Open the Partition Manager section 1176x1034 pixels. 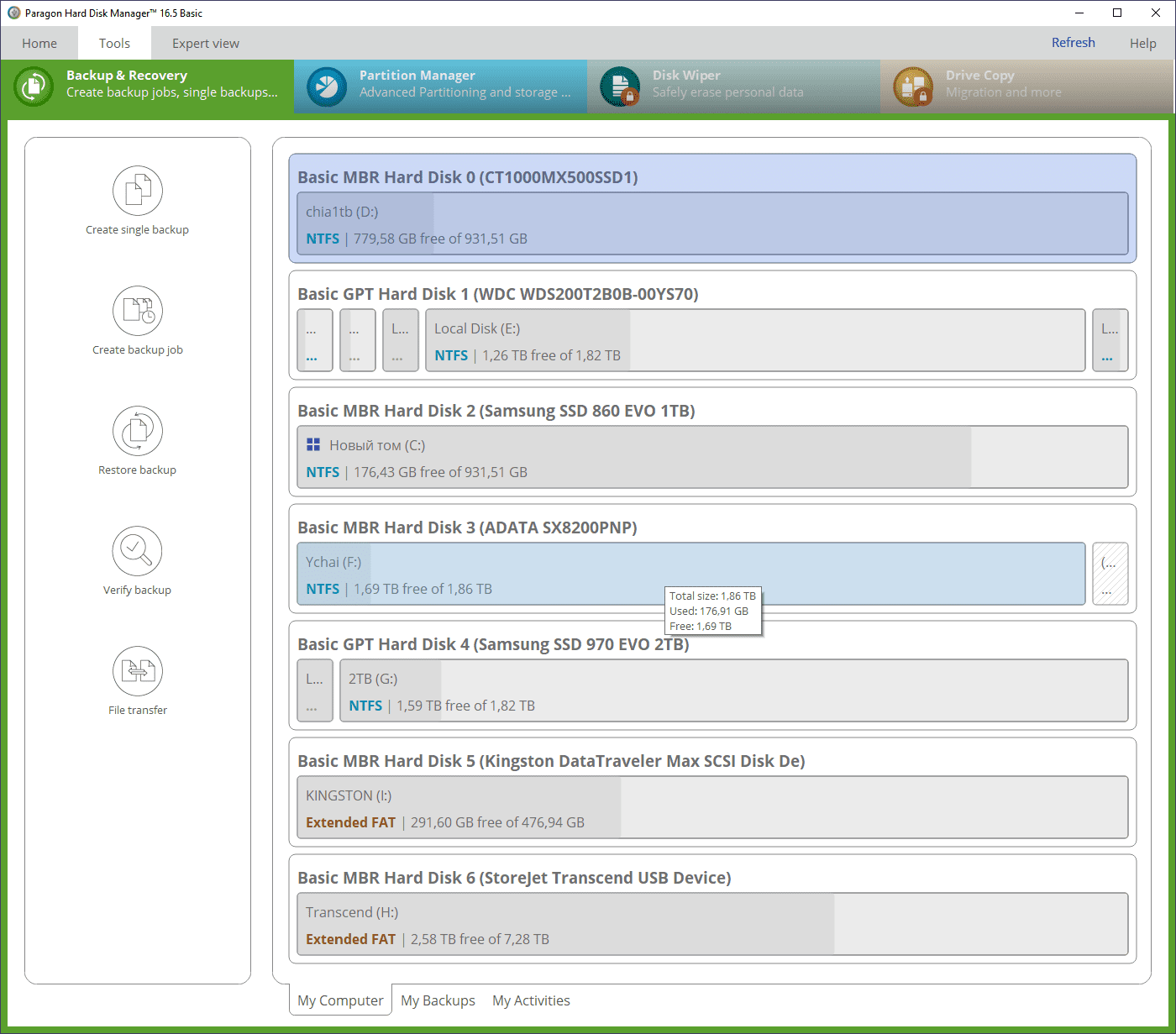440,87
